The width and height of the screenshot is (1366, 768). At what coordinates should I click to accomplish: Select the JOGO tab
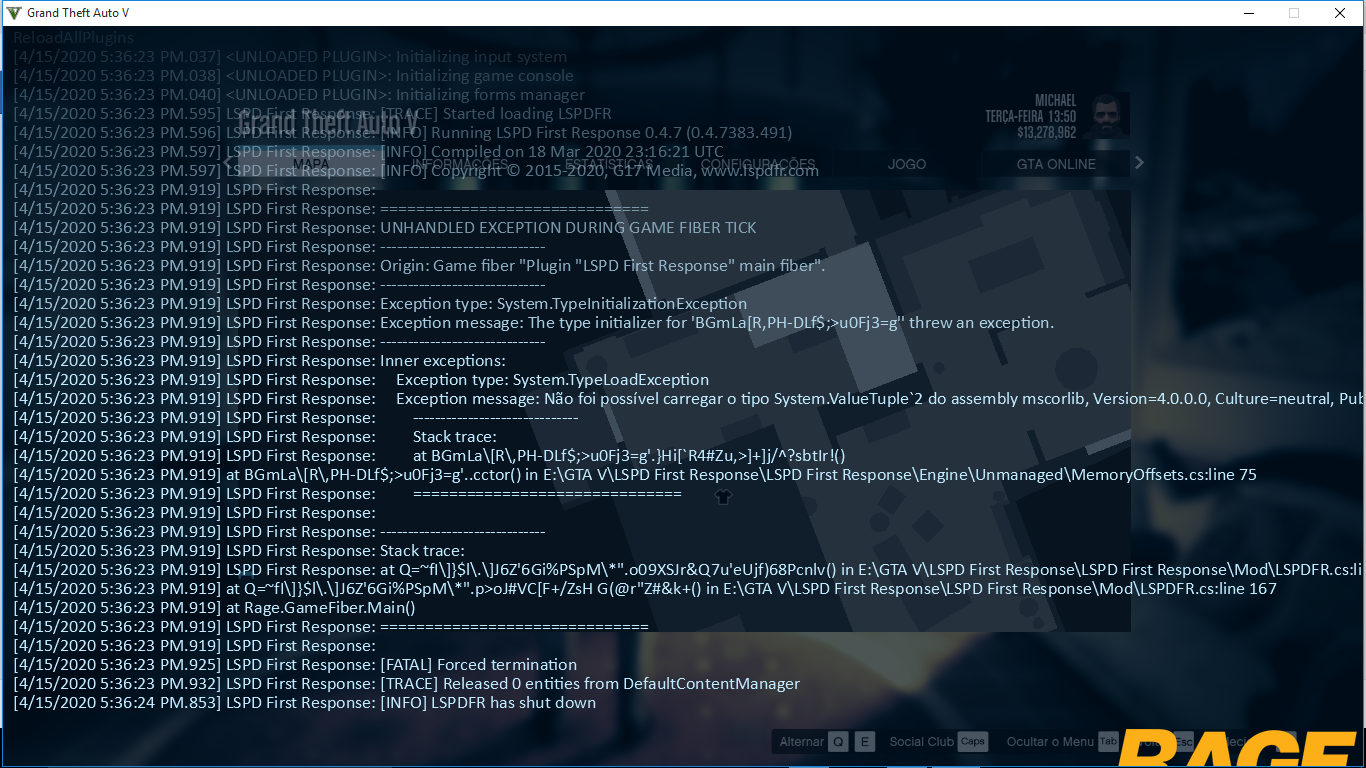coord(907,164)
